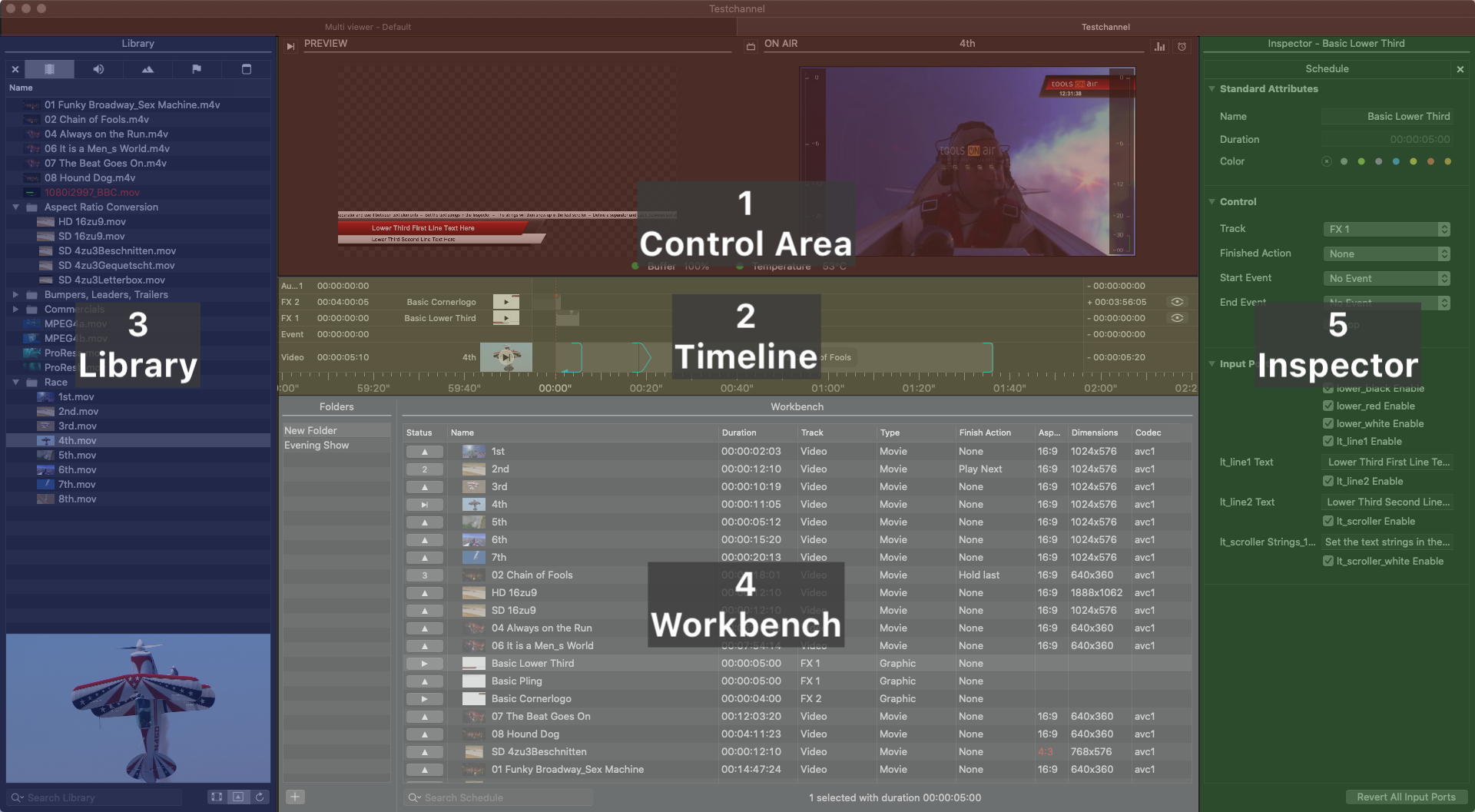
Task: Click the filmstrip view icon below Library preview
Action: [217, 797]
